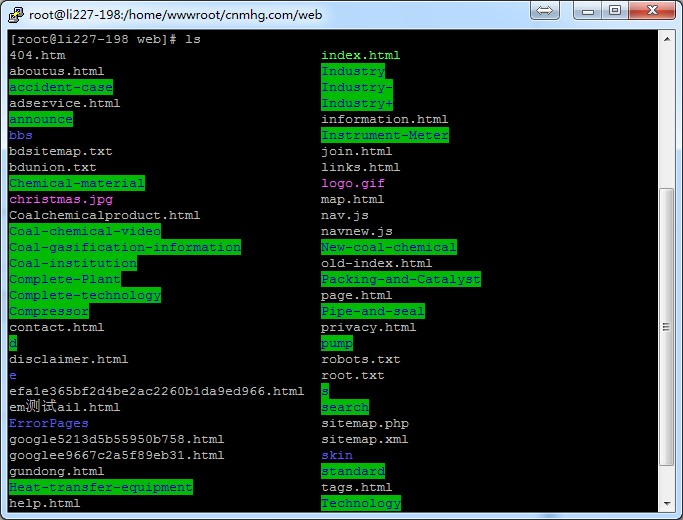The height and width of the screenshot is (520, 683).
Task: Click the ls command at the prompt
Action: click(x=192, y=39)
